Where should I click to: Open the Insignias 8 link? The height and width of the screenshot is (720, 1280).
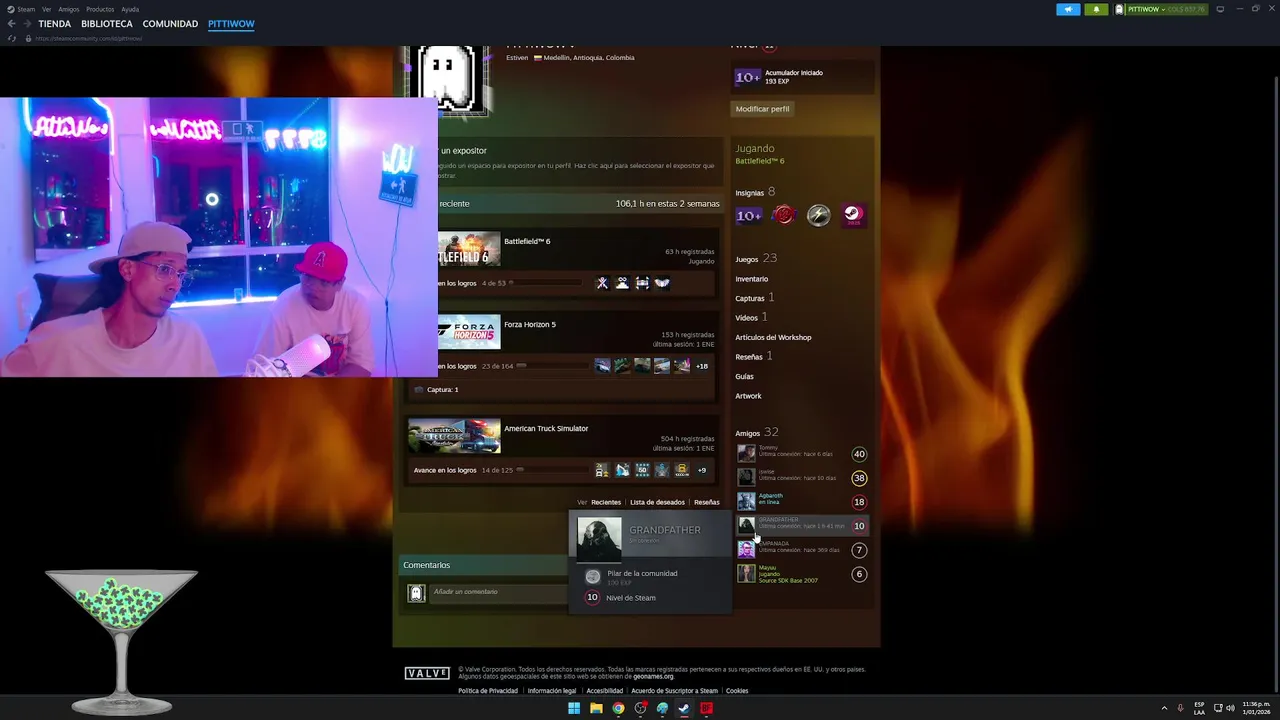(x=755, y=192)
